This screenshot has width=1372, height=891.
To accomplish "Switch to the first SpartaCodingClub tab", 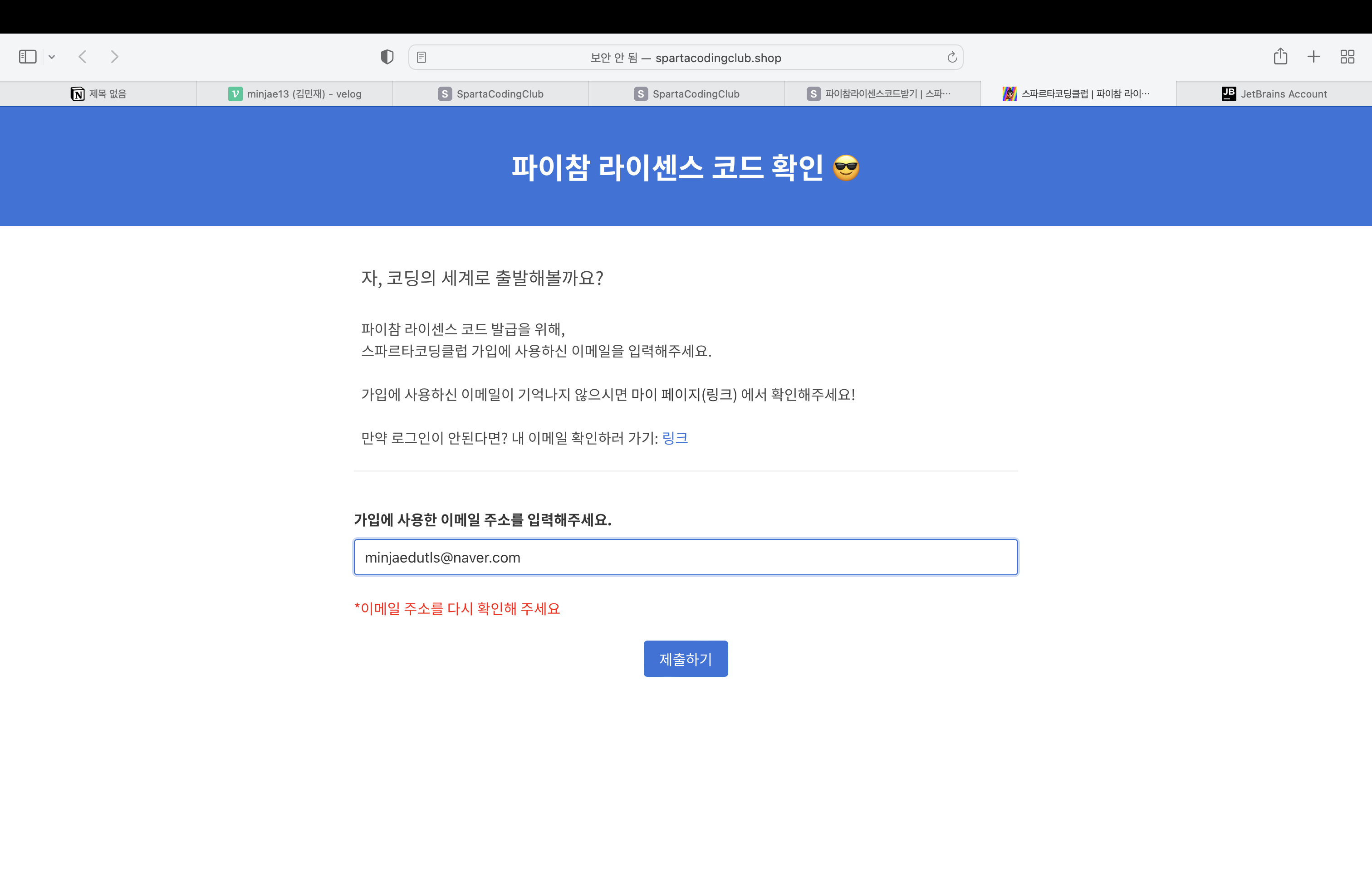I will (x=490, y=93).
